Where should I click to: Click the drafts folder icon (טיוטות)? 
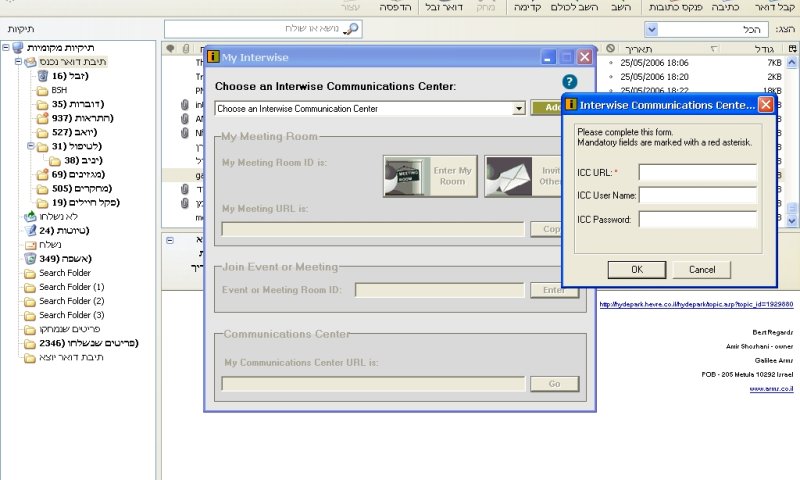(30, 231)
